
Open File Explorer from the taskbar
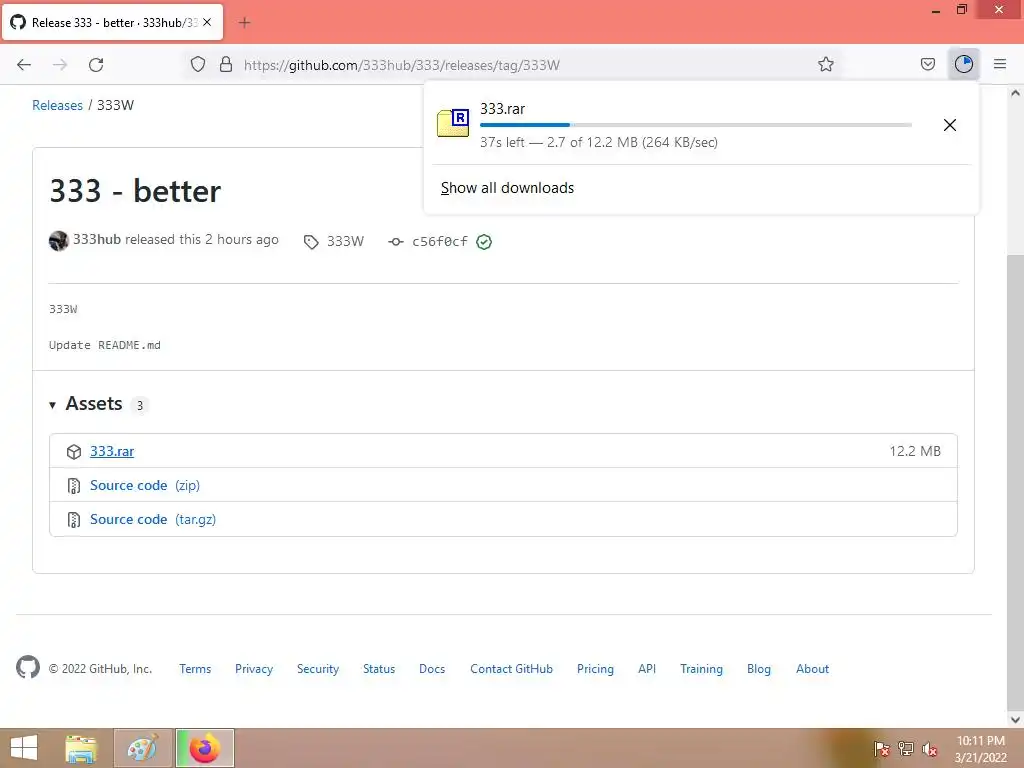point(81,748)
